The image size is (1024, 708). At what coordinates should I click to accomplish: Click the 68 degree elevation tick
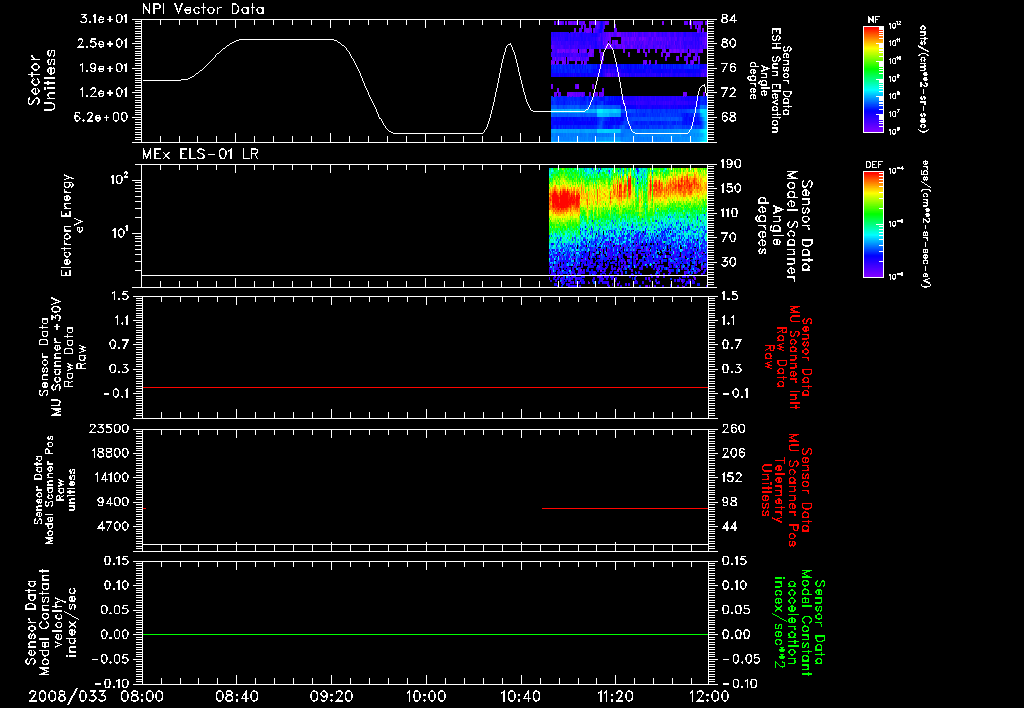pyautogui.click(x=729, y=118)
